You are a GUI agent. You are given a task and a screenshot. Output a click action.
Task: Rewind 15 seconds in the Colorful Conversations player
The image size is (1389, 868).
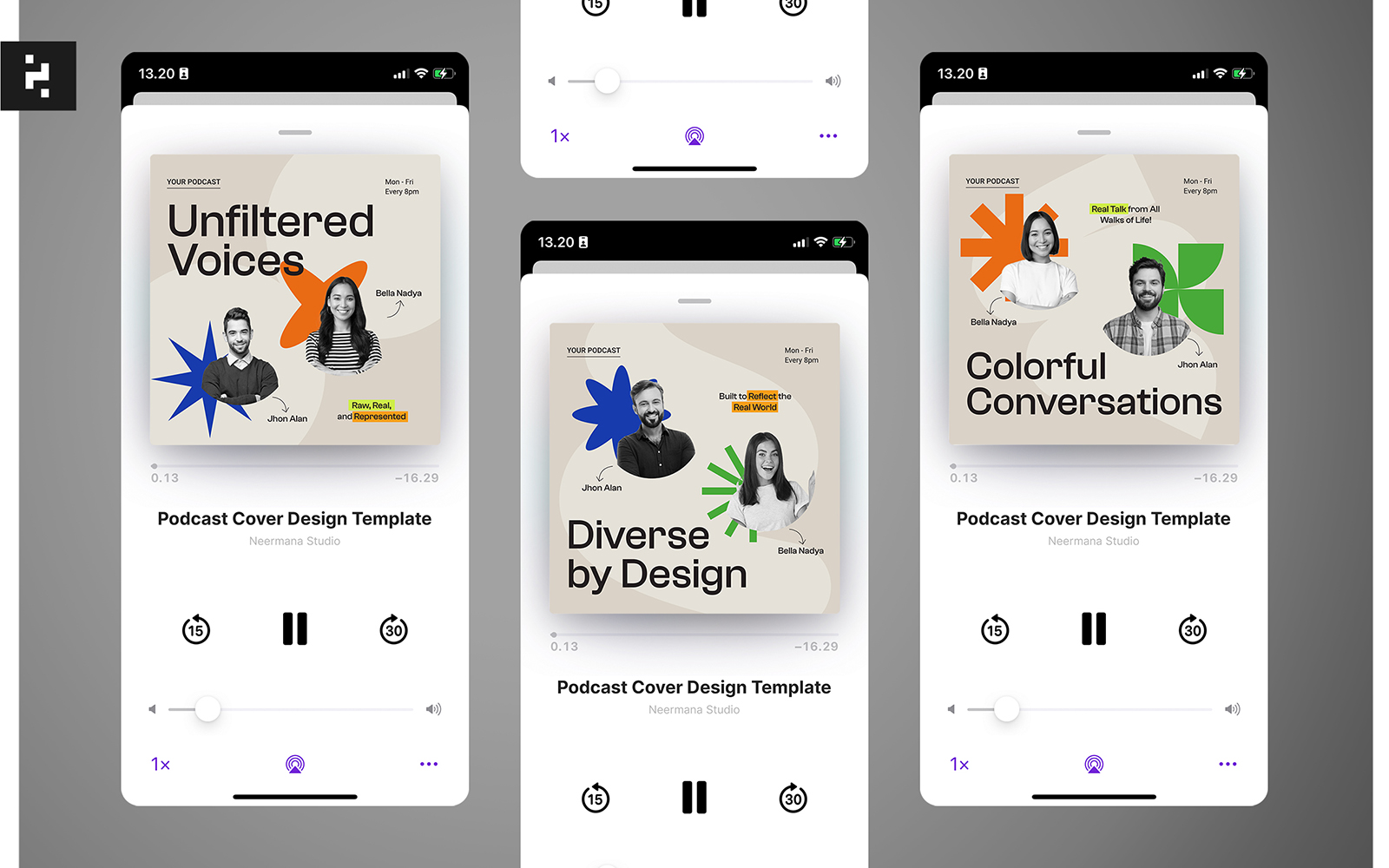[995, 629]
